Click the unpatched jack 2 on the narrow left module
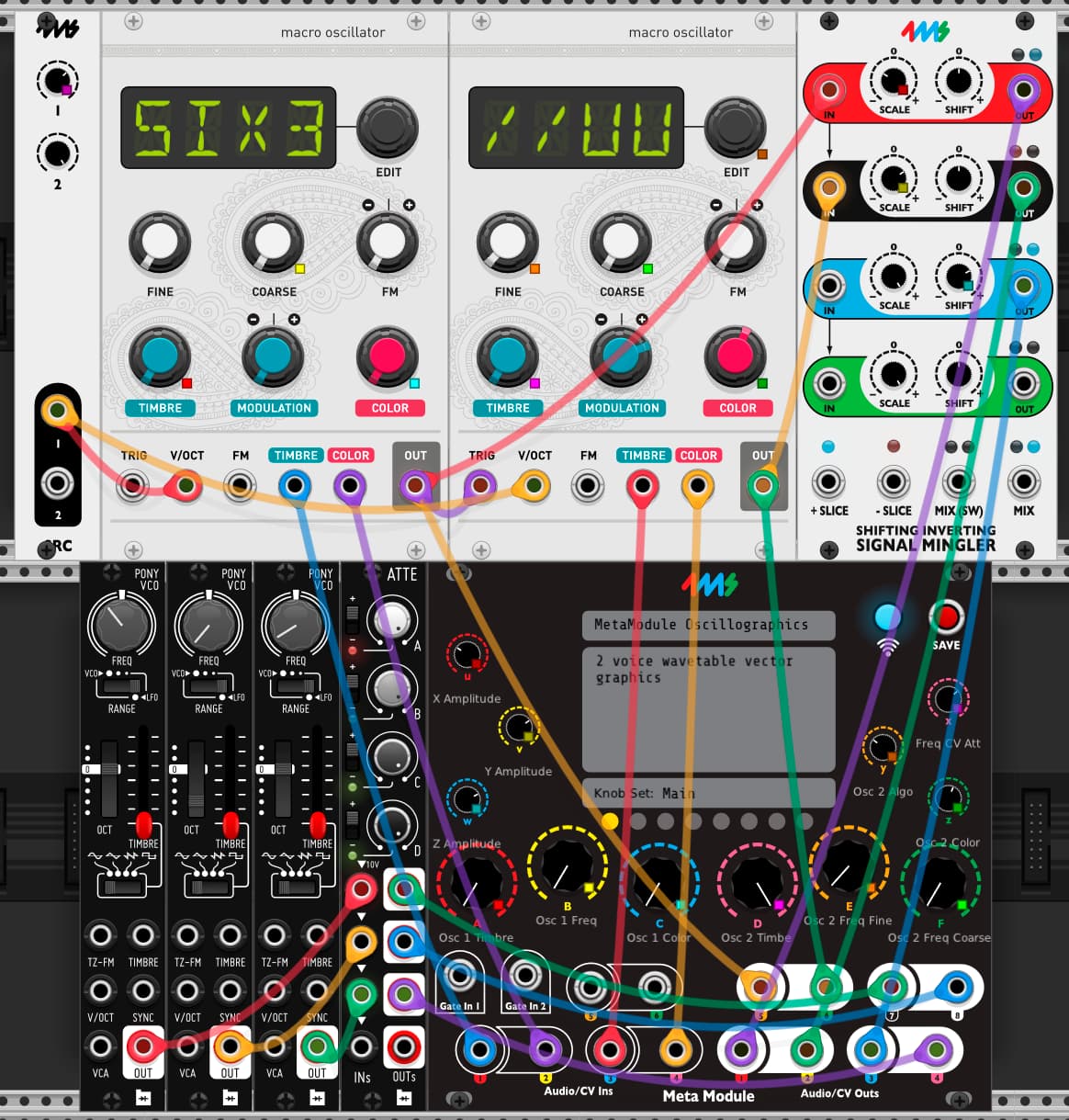 [x=58, y=481]
